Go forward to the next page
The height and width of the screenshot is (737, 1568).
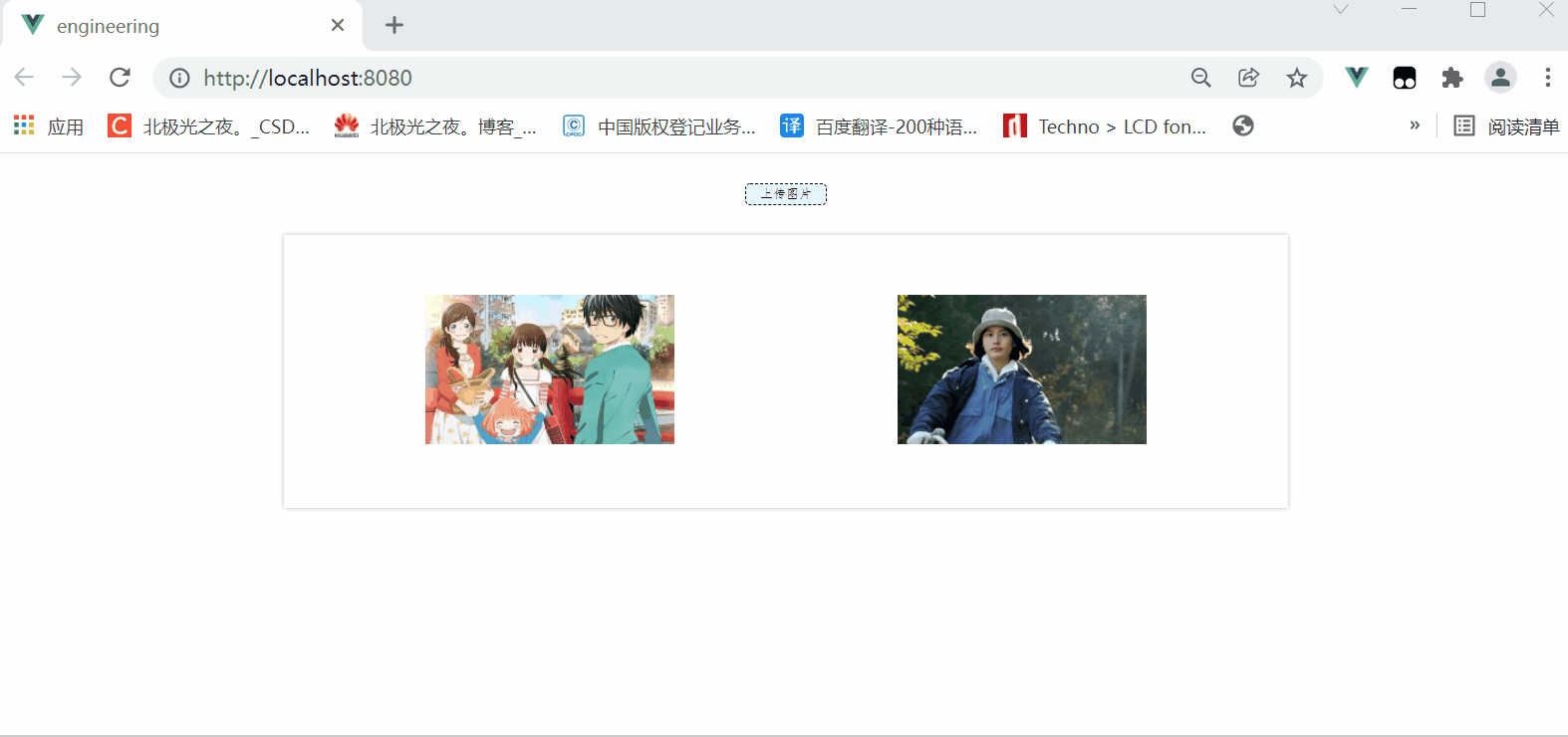72,78
